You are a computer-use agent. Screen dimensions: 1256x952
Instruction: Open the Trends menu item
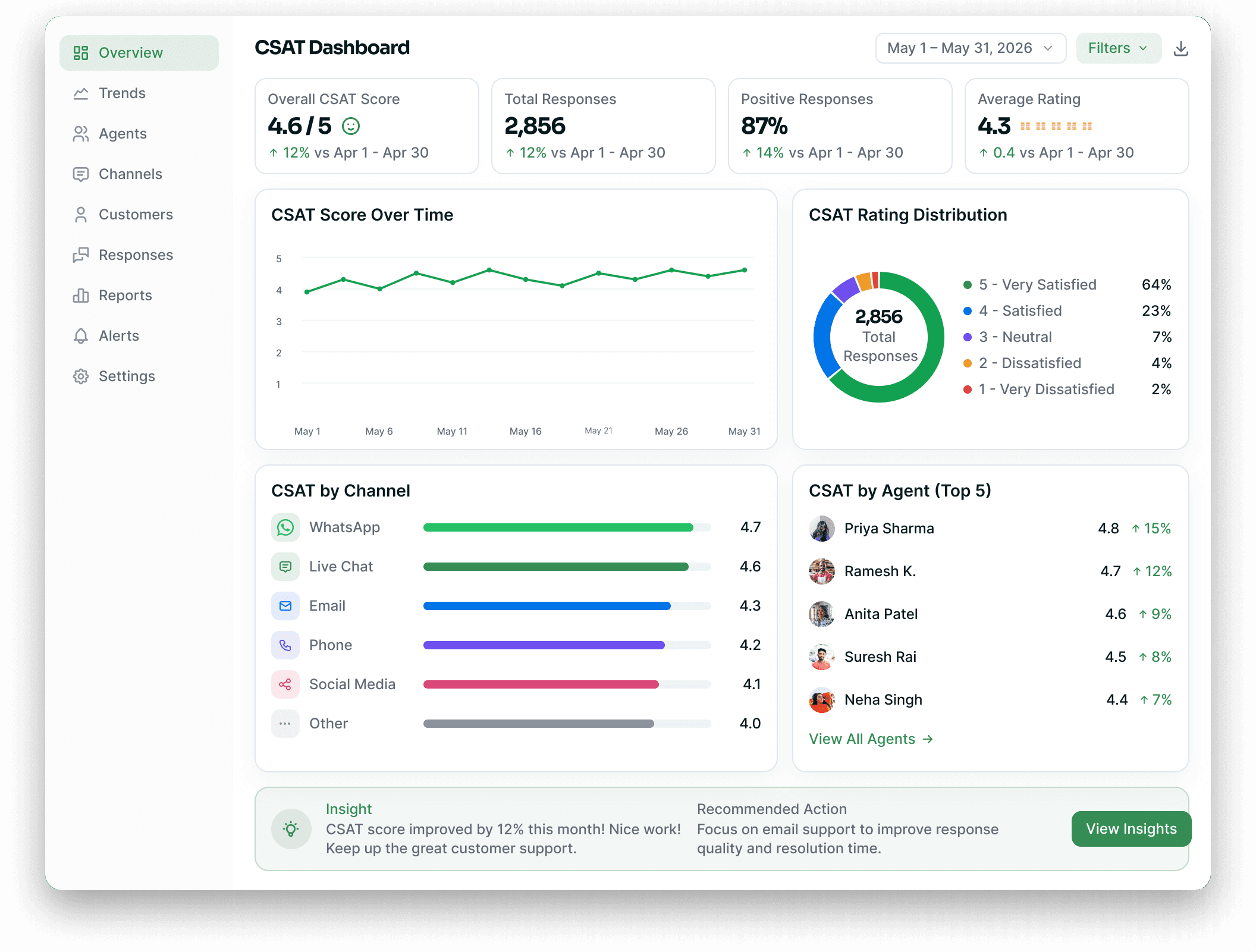tap(122, 93)
